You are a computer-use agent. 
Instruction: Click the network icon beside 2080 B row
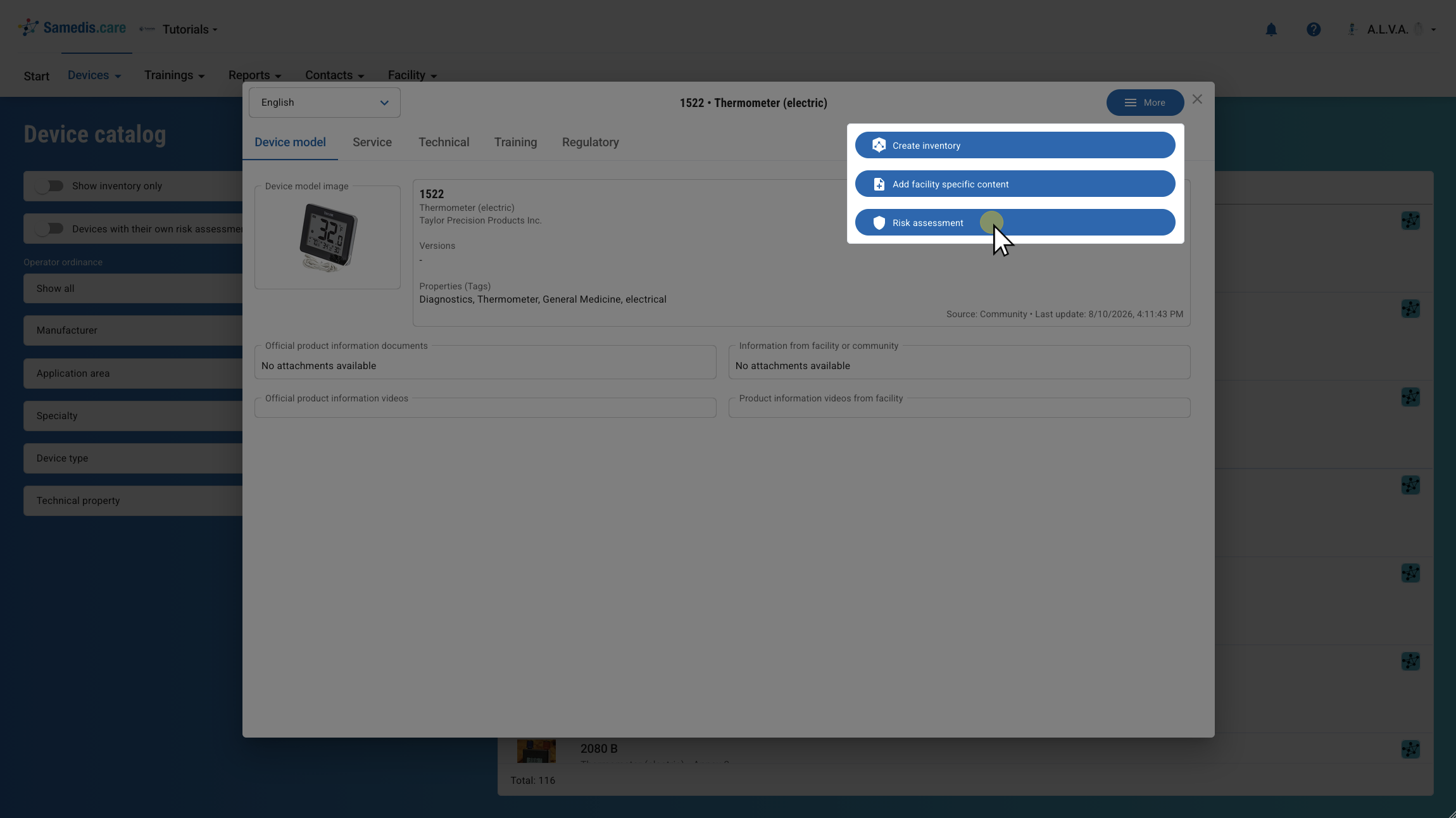pyautogui.click(x=1410, y=750)
